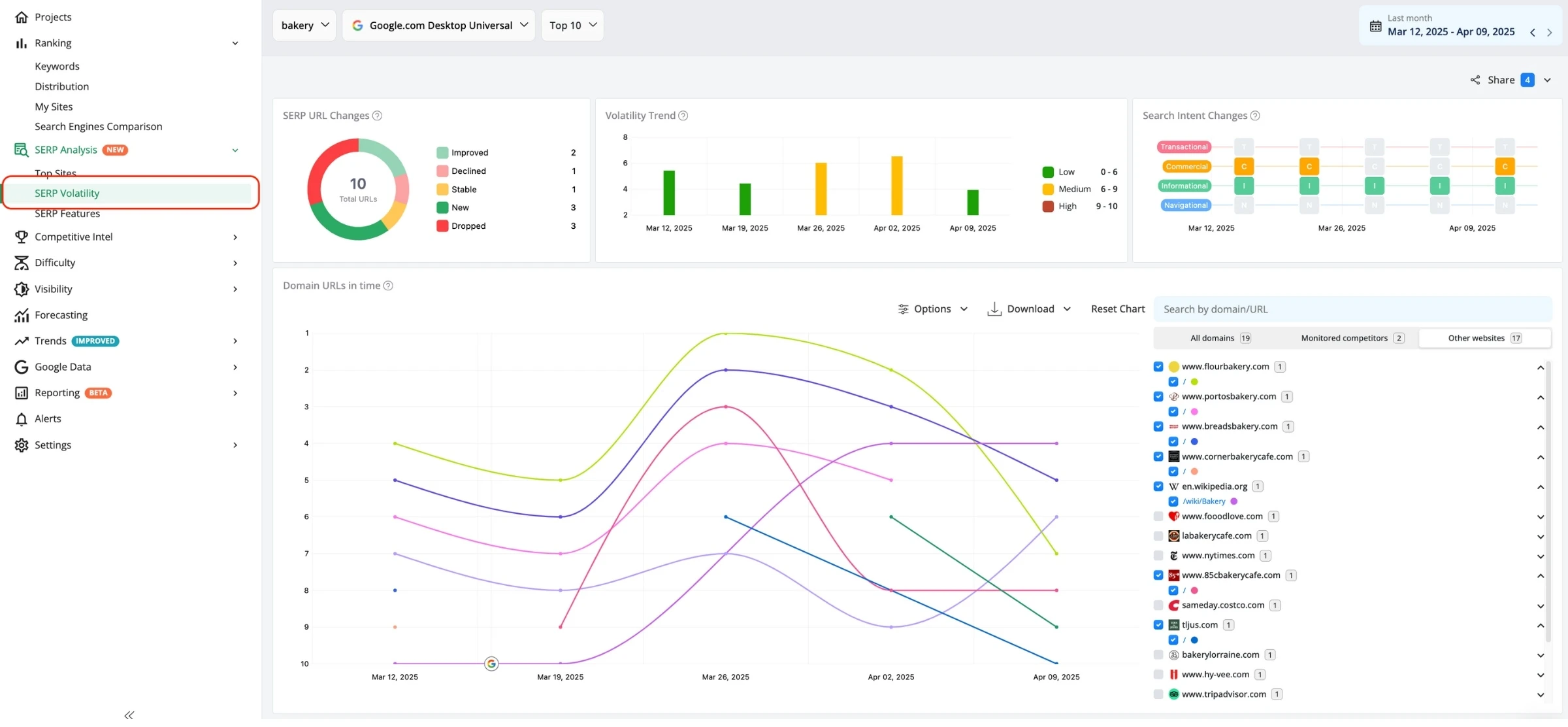Image resolution: width=1568 pixels, height=727 pixels.
Task: Open the bakery keyword dropdown
Action: click(304, 25)
